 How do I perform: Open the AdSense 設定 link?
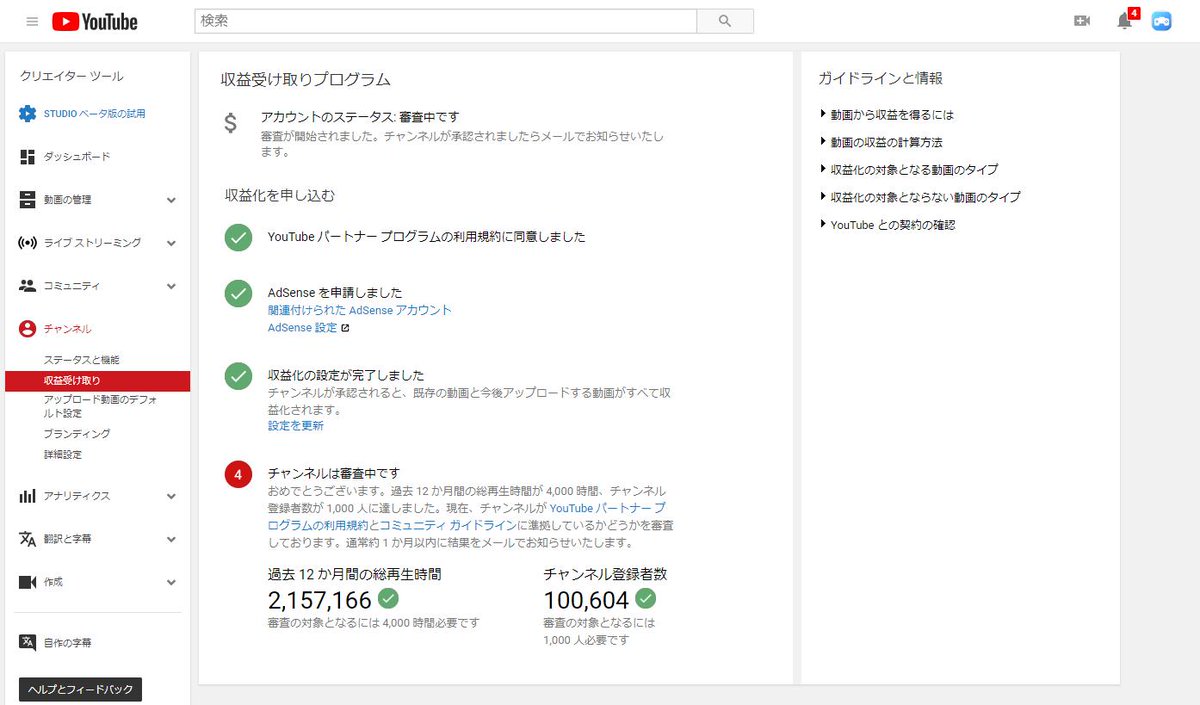click(303, 328)
